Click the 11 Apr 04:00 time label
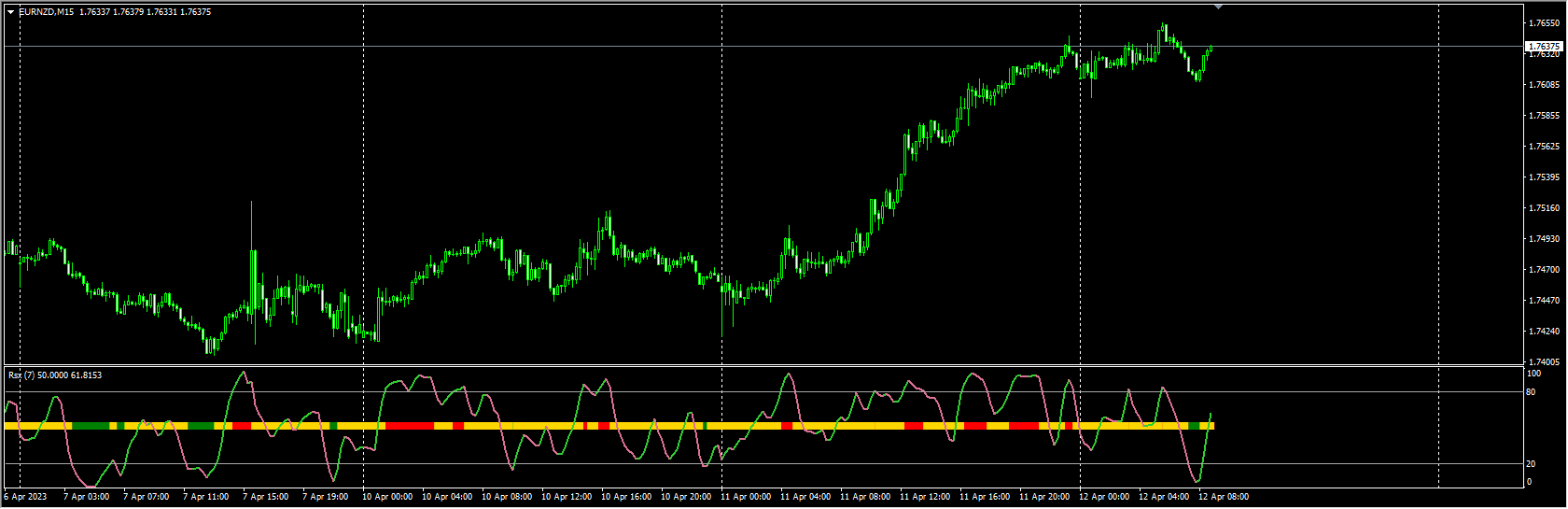 coord(805,497)
